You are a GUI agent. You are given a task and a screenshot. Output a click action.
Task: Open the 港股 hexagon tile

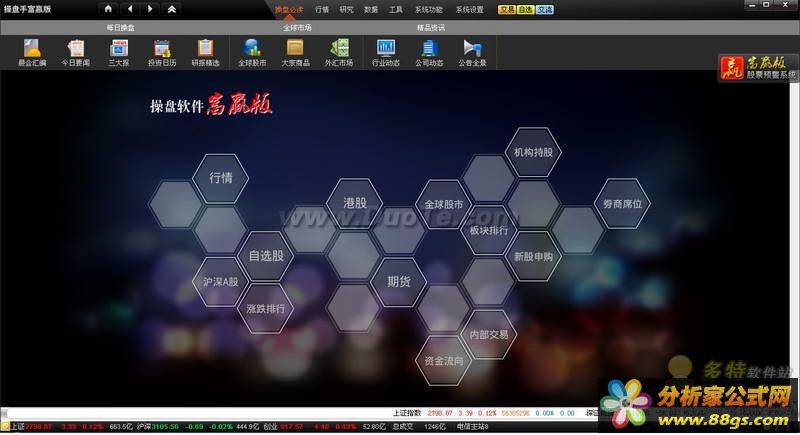pyautogui.click(x=355, y=203)
